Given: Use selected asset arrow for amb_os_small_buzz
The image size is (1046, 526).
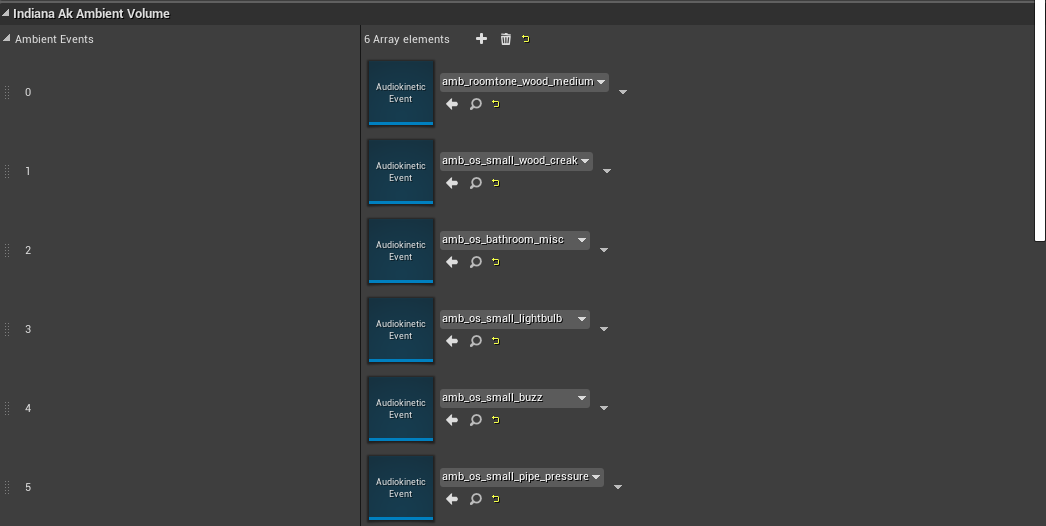Looking at the screenshot, I should [452, 420].
